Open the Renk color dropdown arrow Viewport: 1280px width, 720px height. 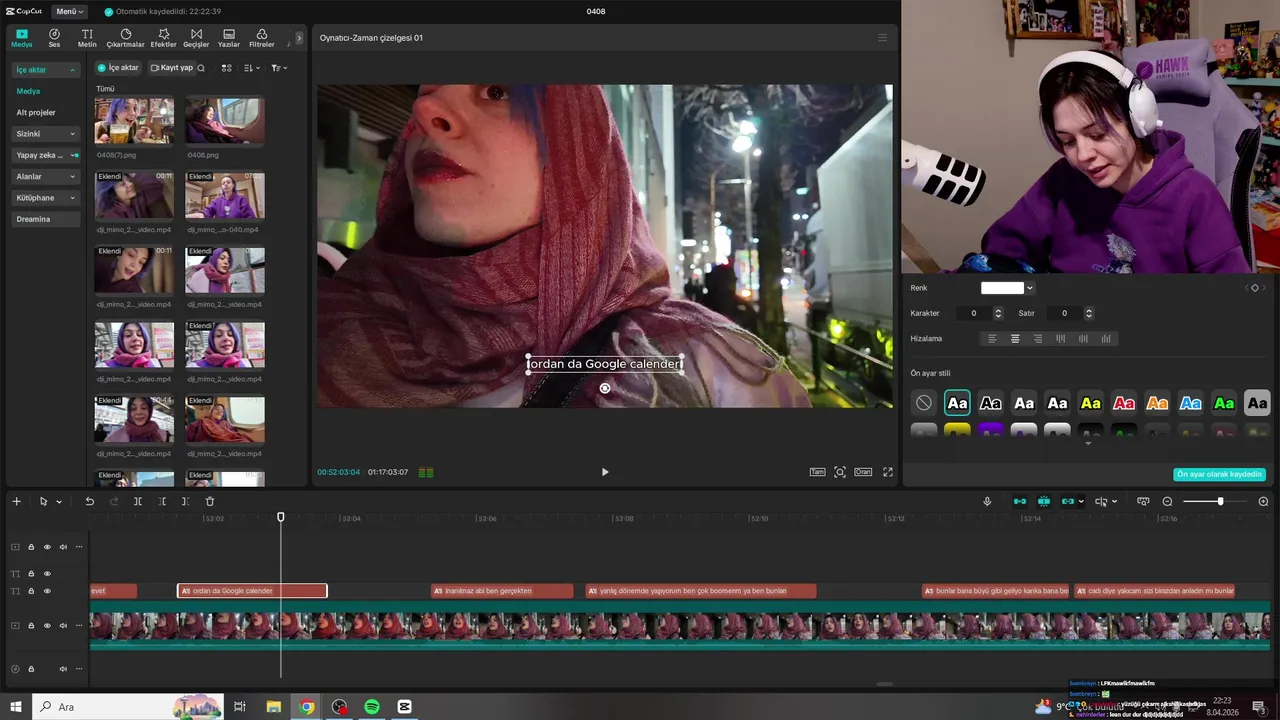point(1030,288)
